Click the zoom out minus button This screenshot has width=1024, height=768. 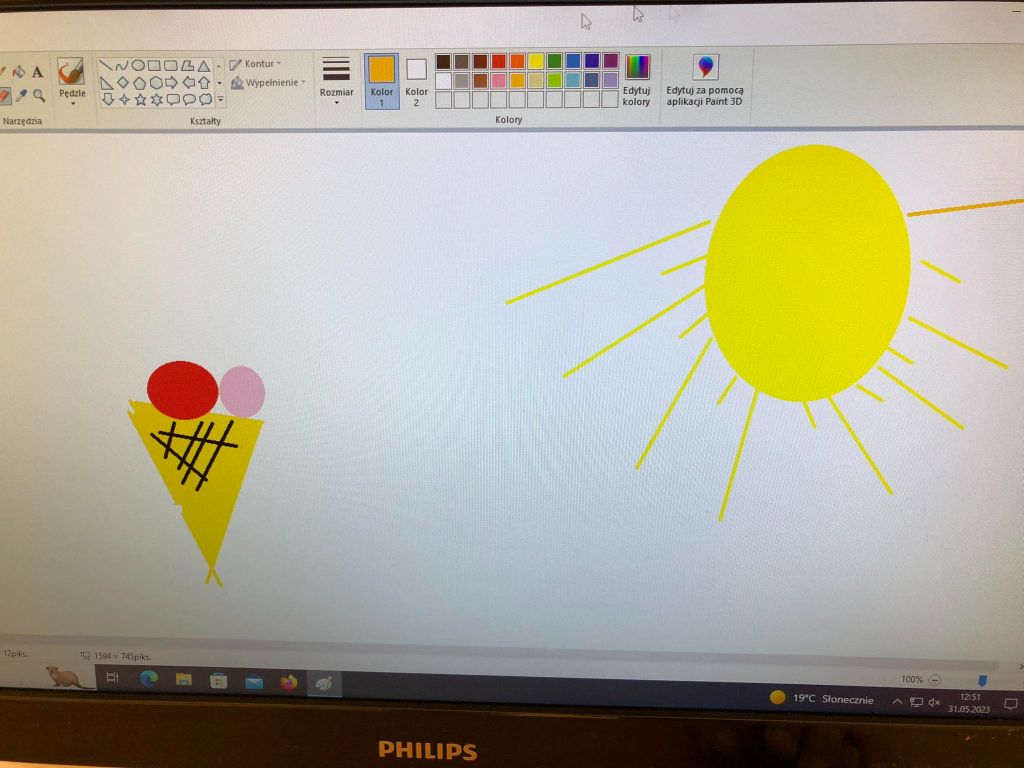935,680
